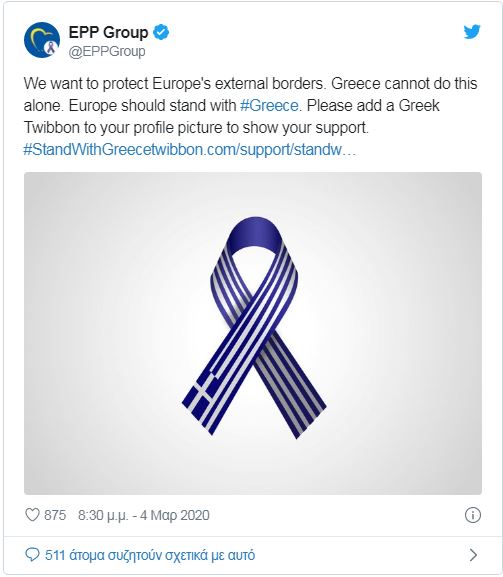
Task: Open Twitter via the bird logo
Action: pyautogui.click(x=472, y=32)
